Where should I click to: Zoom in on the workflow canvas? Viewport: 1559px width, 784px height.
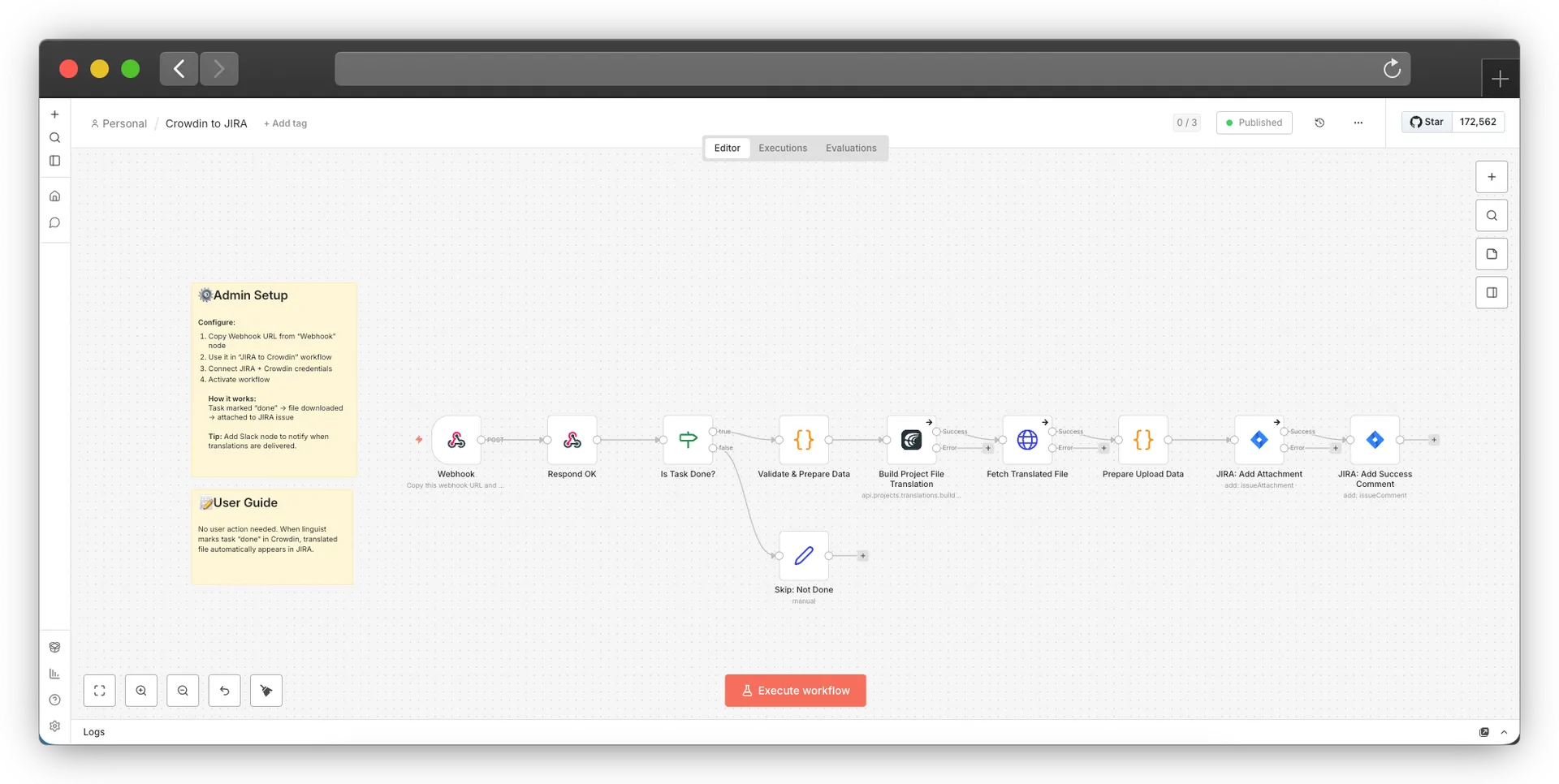tap(141, 691)
